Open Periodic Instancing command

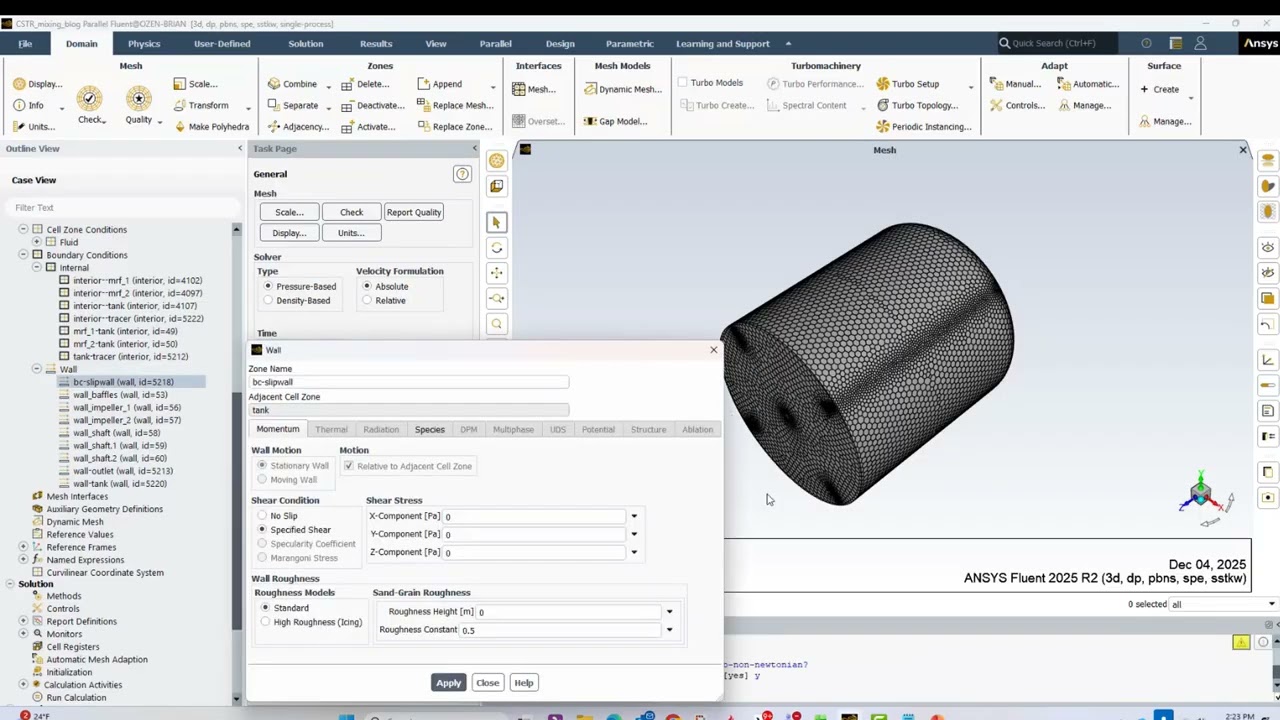[x=923, y=127]
